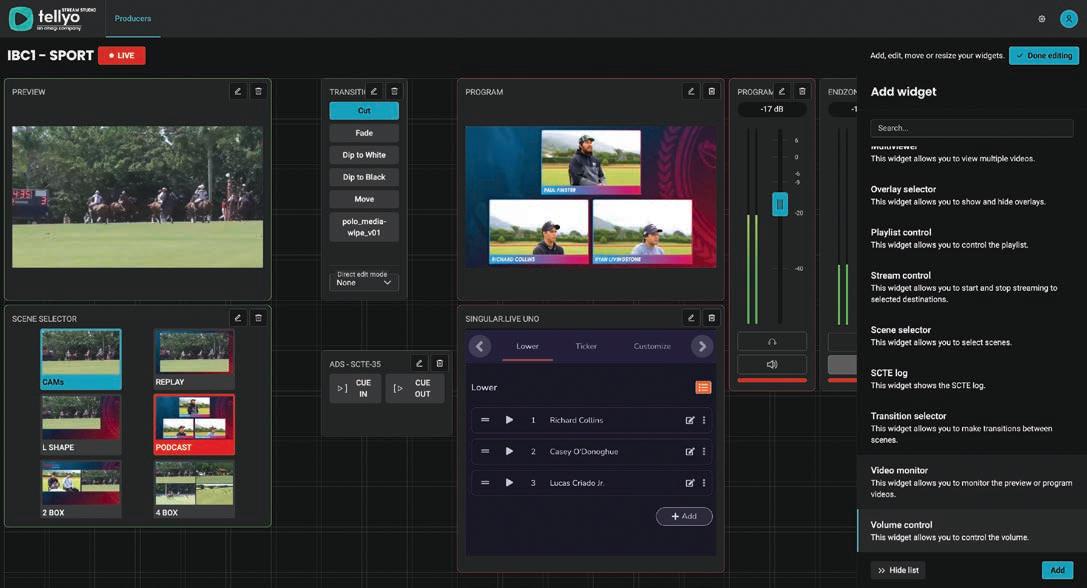Play the Casey O'Donoghue lower third

510,451
